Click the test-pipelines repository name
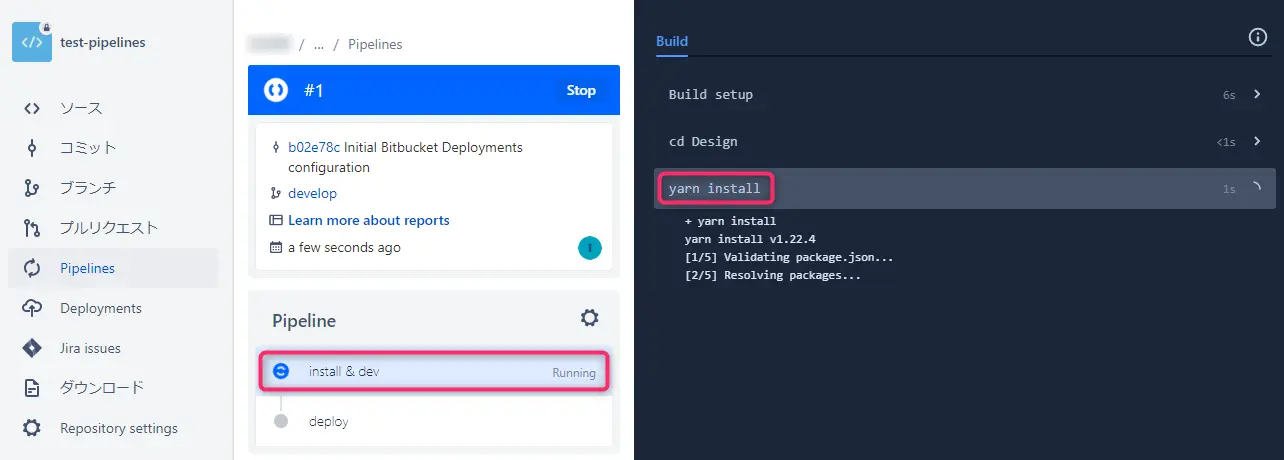1284x460 pixels. (103, 42)
